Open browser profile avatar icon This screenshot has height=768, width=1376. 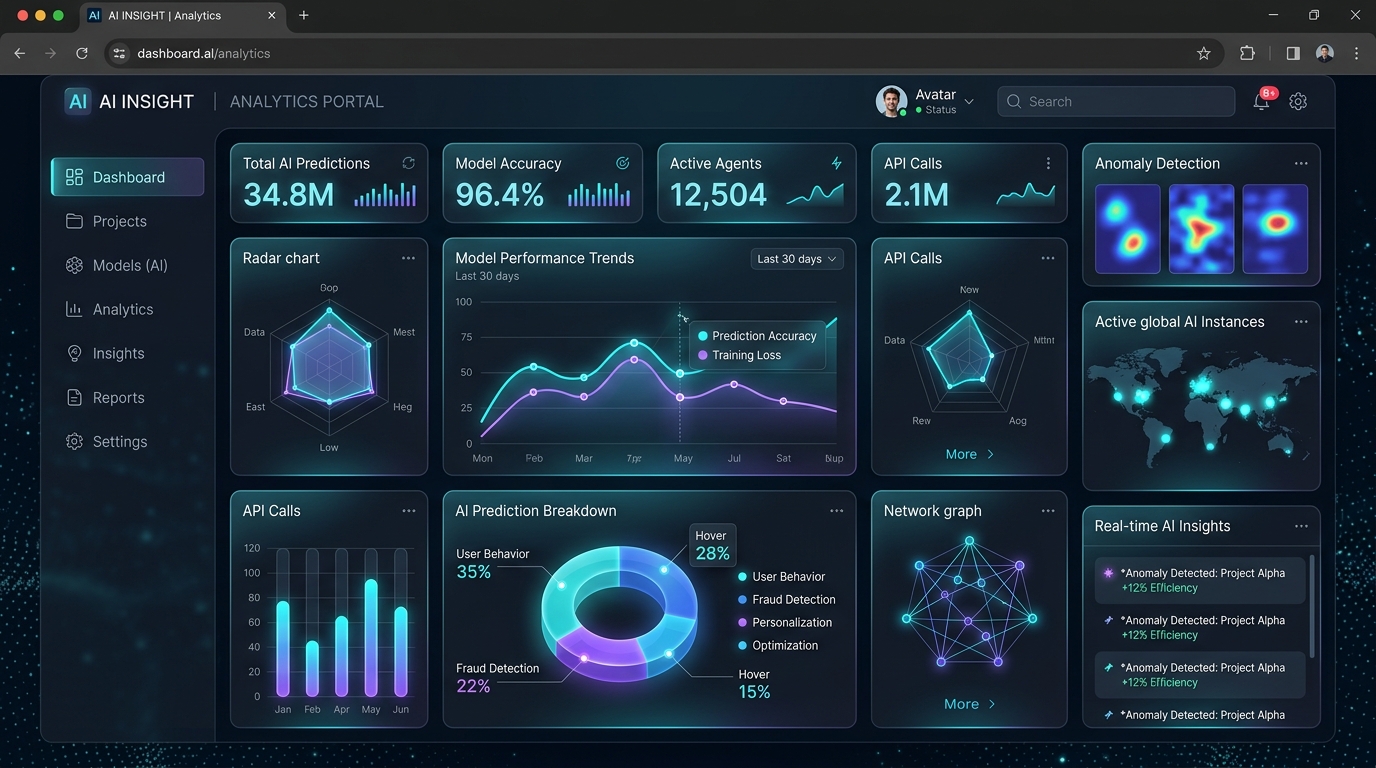pyautogui.click(x=1325, y=53)
